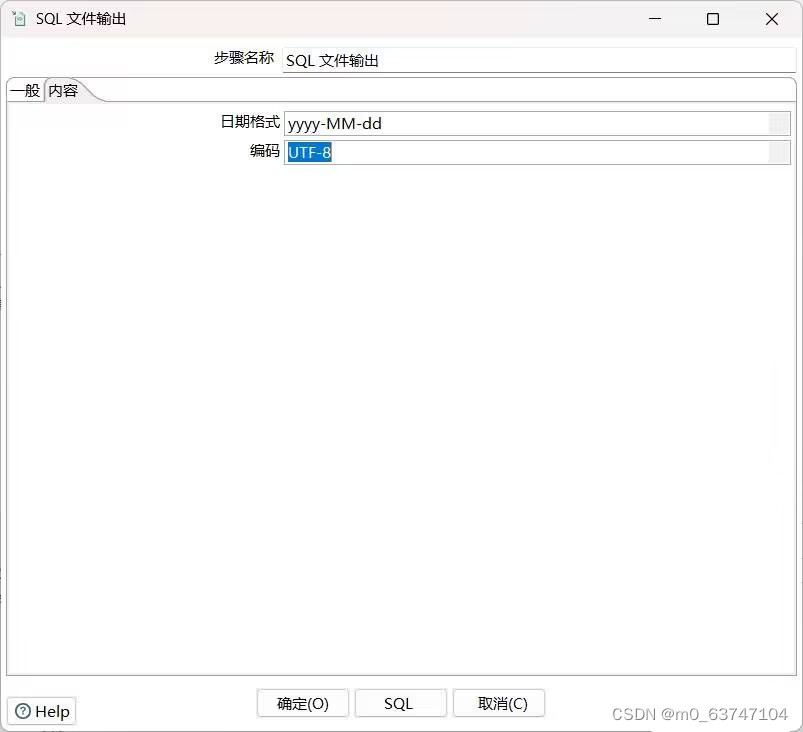Click the 编码 label

click(264, 151)
